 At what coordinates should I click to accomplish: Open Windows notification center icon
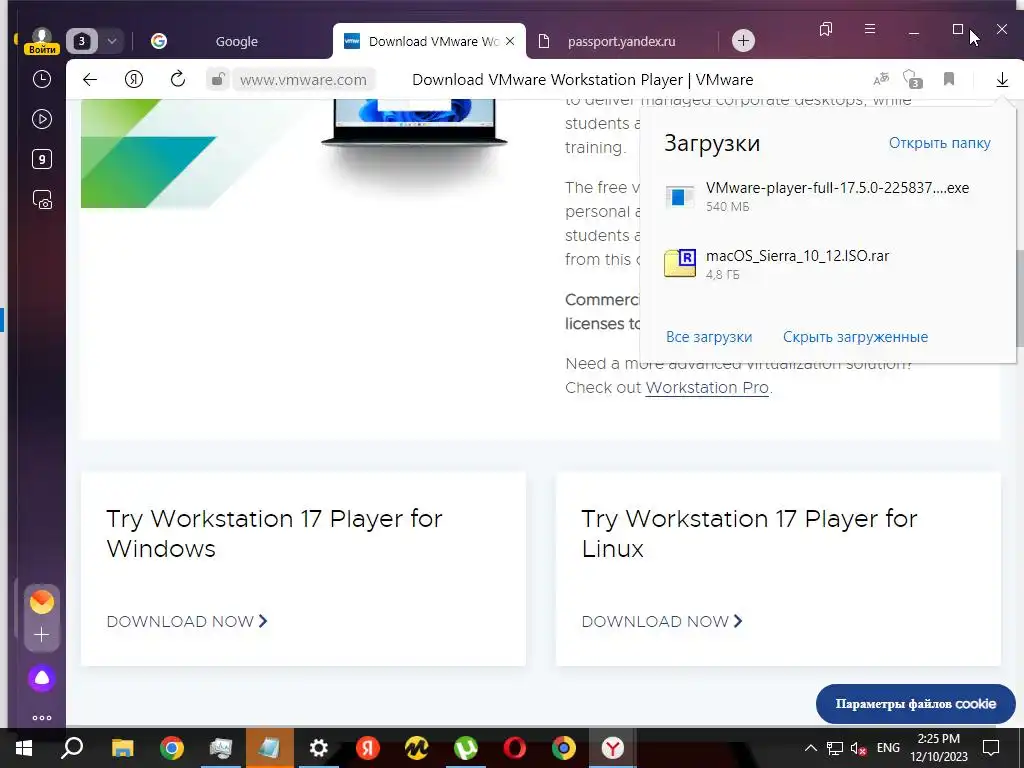[x=991, y=748]
